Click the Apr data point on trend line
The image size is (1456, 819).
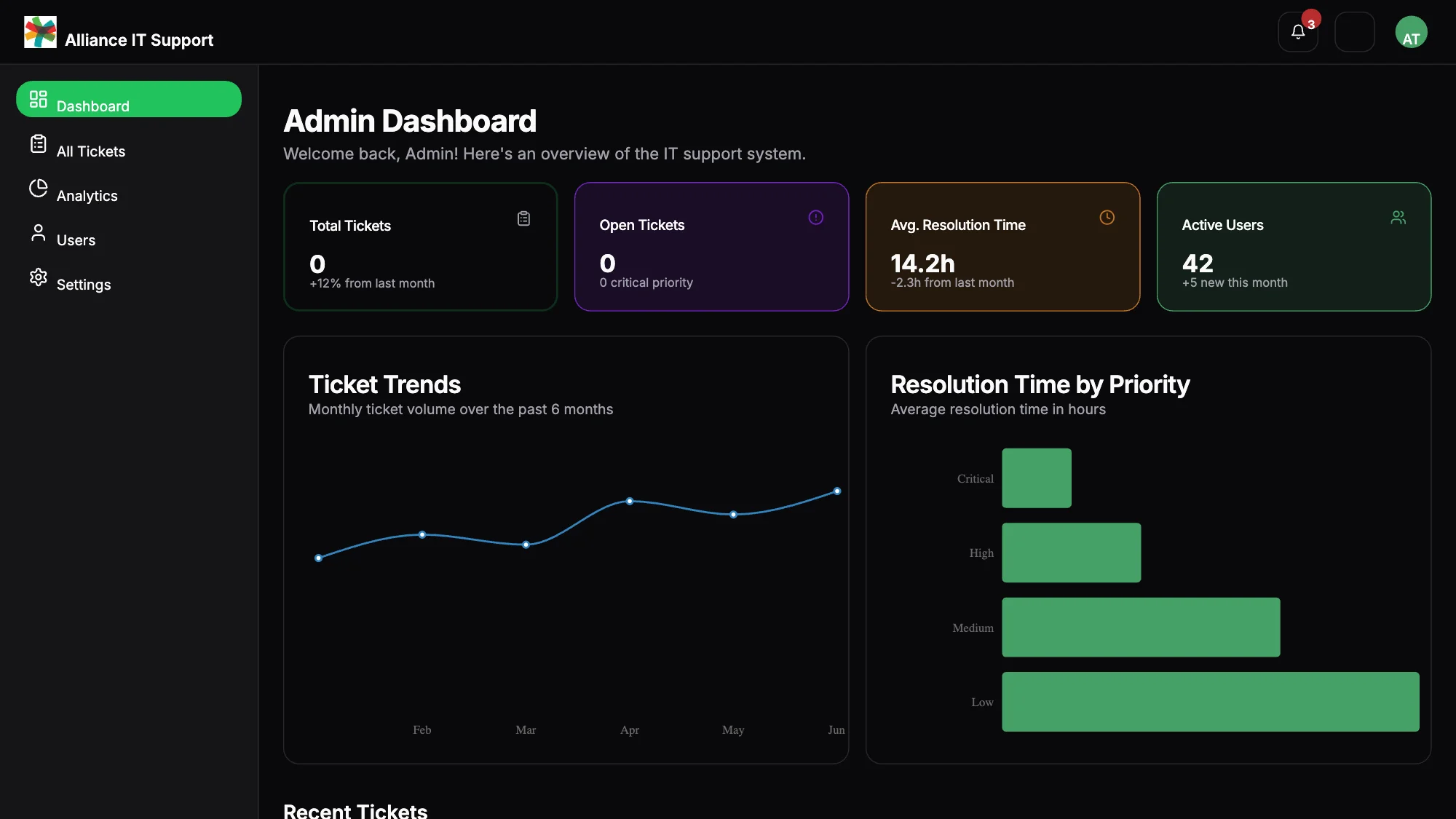point(630,501)
